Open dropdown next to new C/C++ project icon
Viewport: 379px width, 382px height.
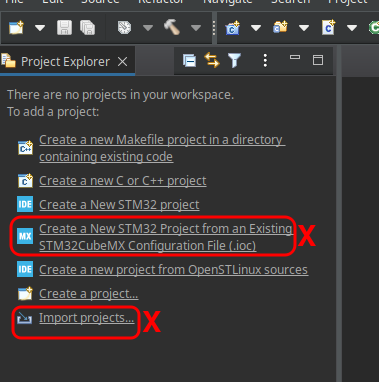pyautogui.click(x=256, y=28)
